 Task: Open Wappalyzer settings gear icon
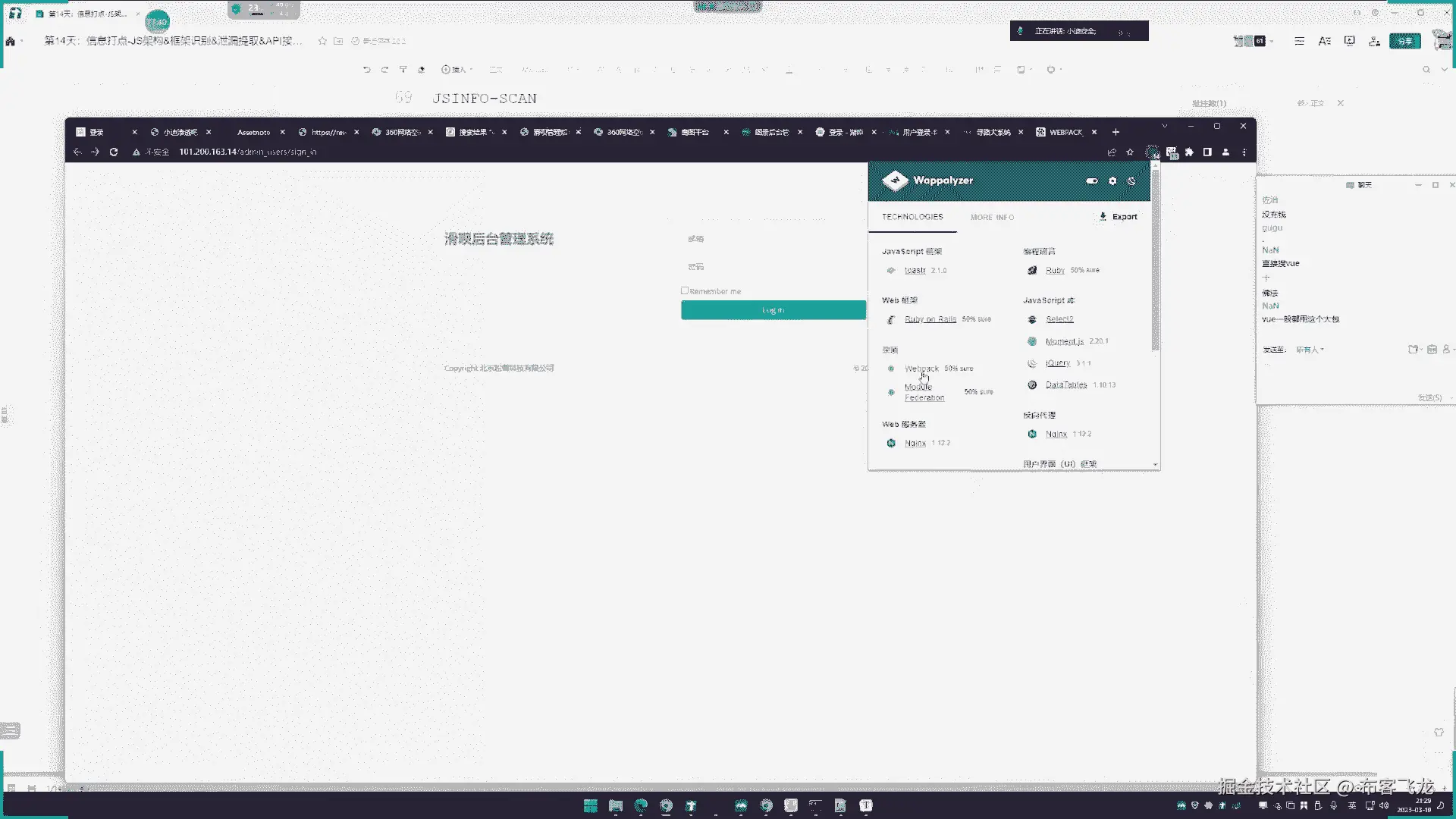click(1112, 181)
